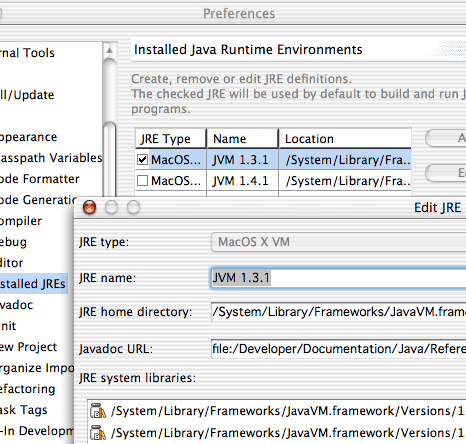Click the zoom button of Edit JRE dialog
466x444 pixels.
click(x=133, y=207)
